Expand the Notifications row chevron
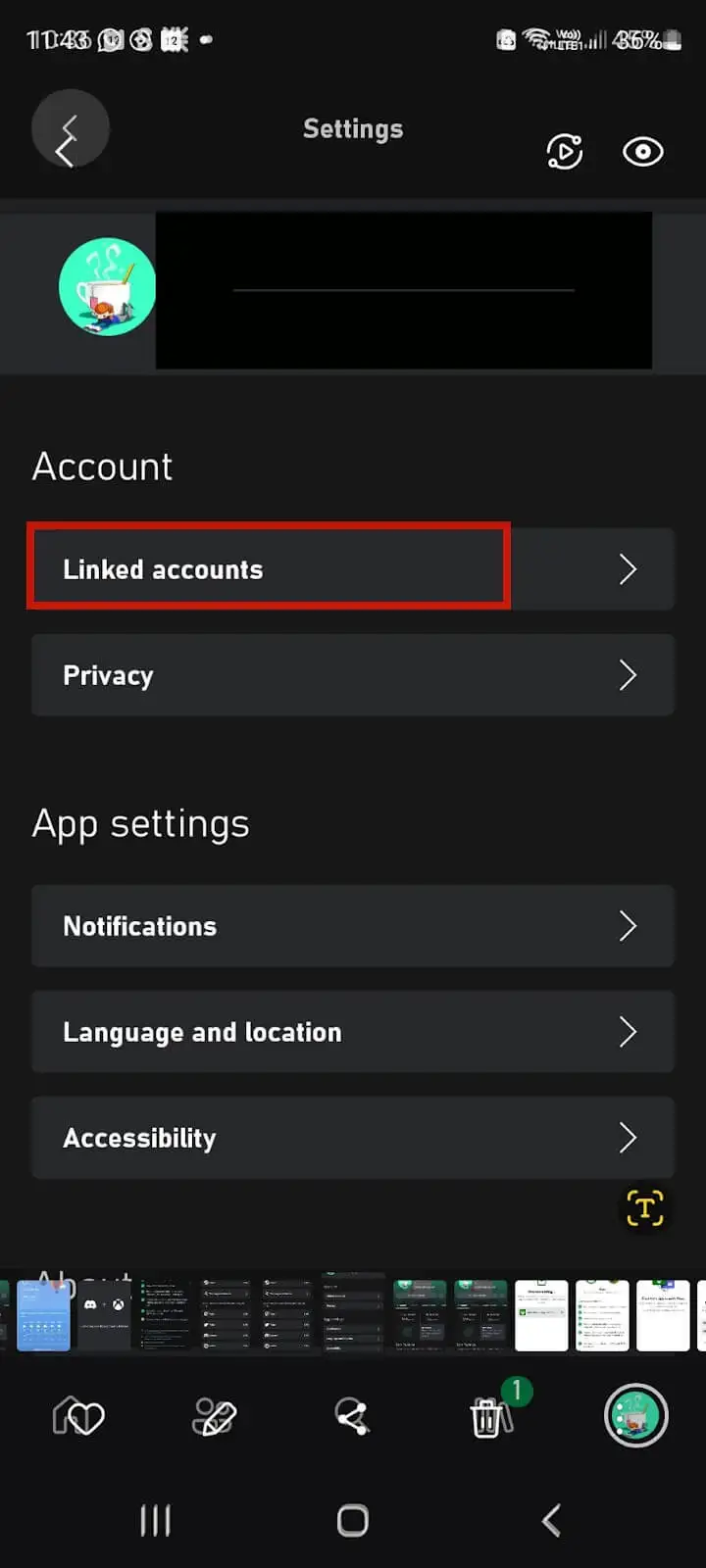706x1568 pixels. pos(629,926)
